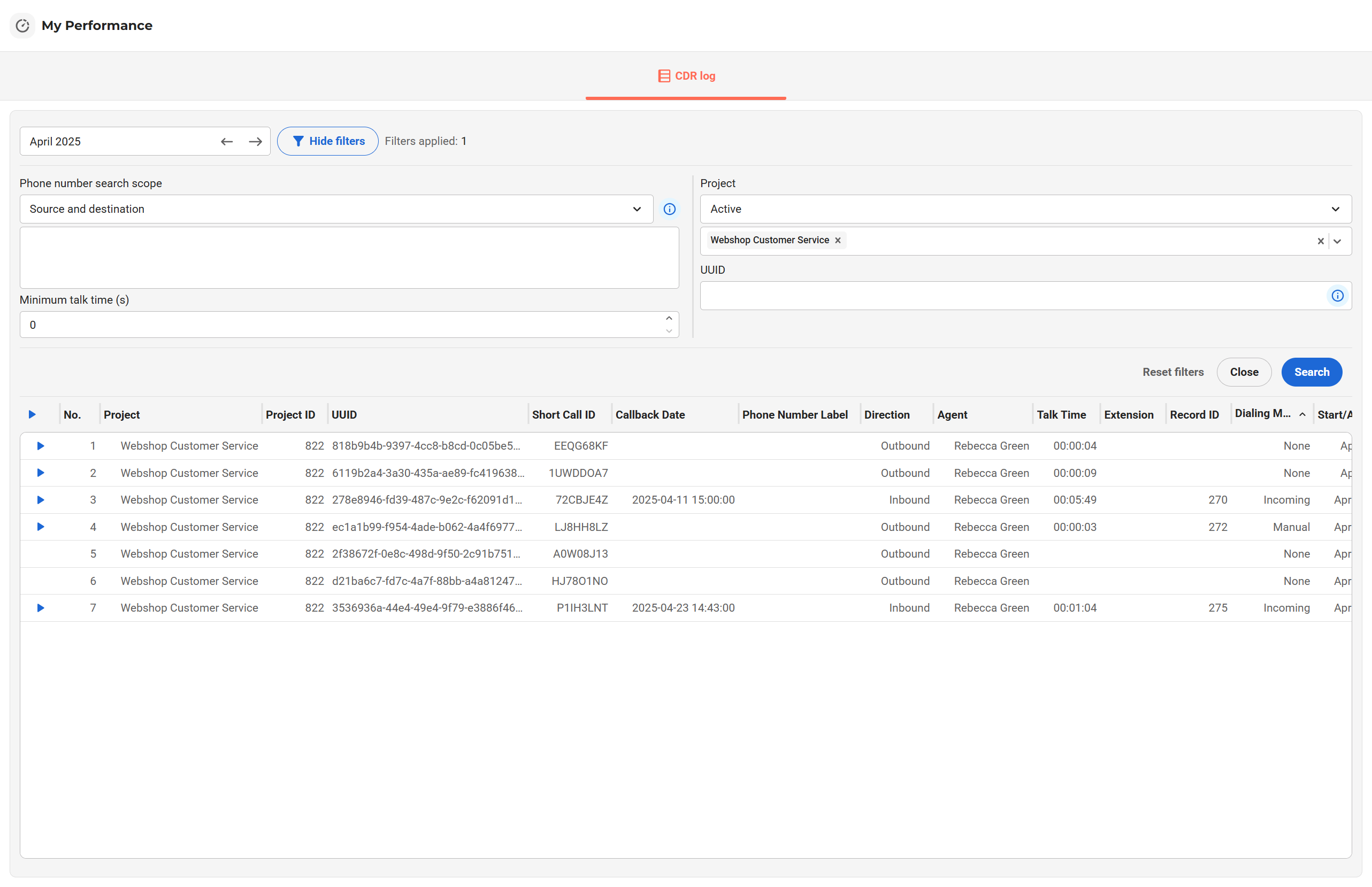Sort by Extension column header
Viewport: 1372px width, 887px height.
tap(1128, 415)
